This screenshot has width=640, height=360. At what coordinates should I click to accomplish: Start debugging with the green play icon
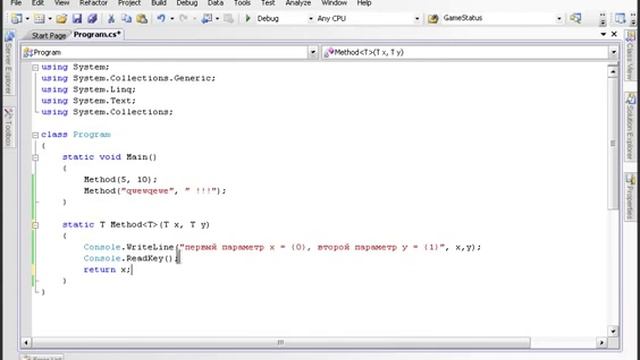[247, 18]
